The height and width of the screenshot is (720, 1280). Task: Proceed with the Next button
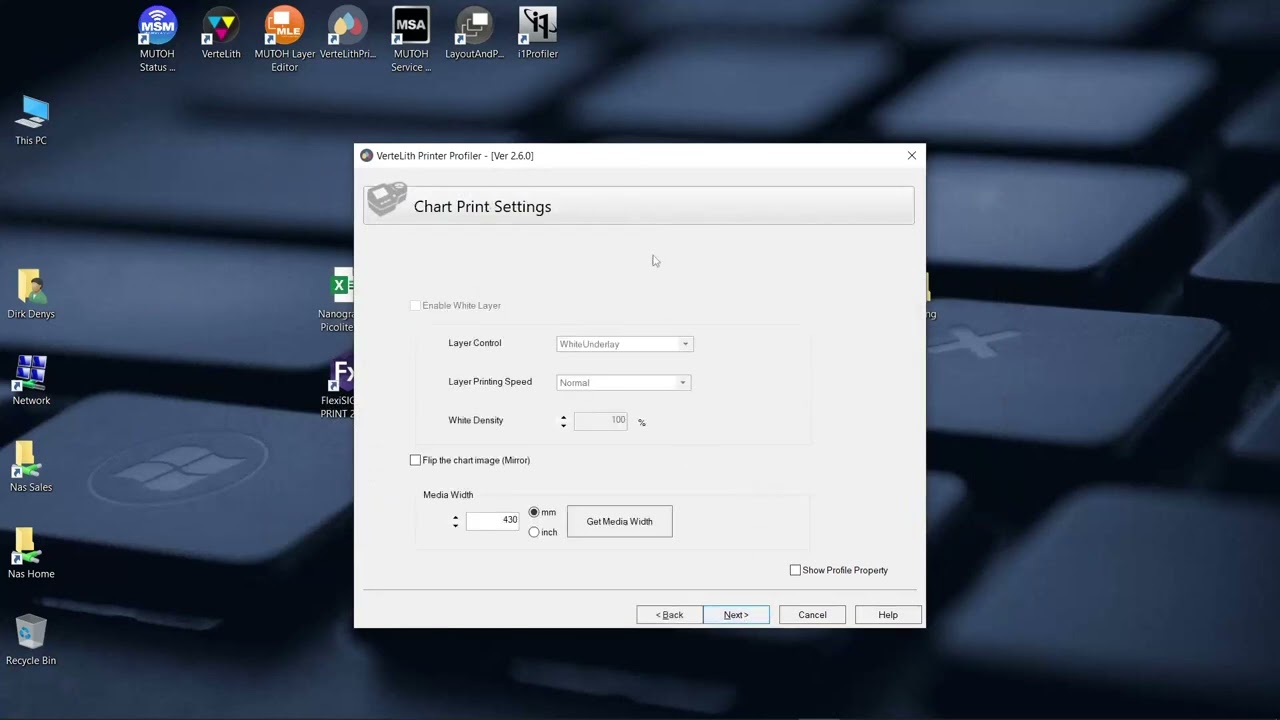point(736,615)
